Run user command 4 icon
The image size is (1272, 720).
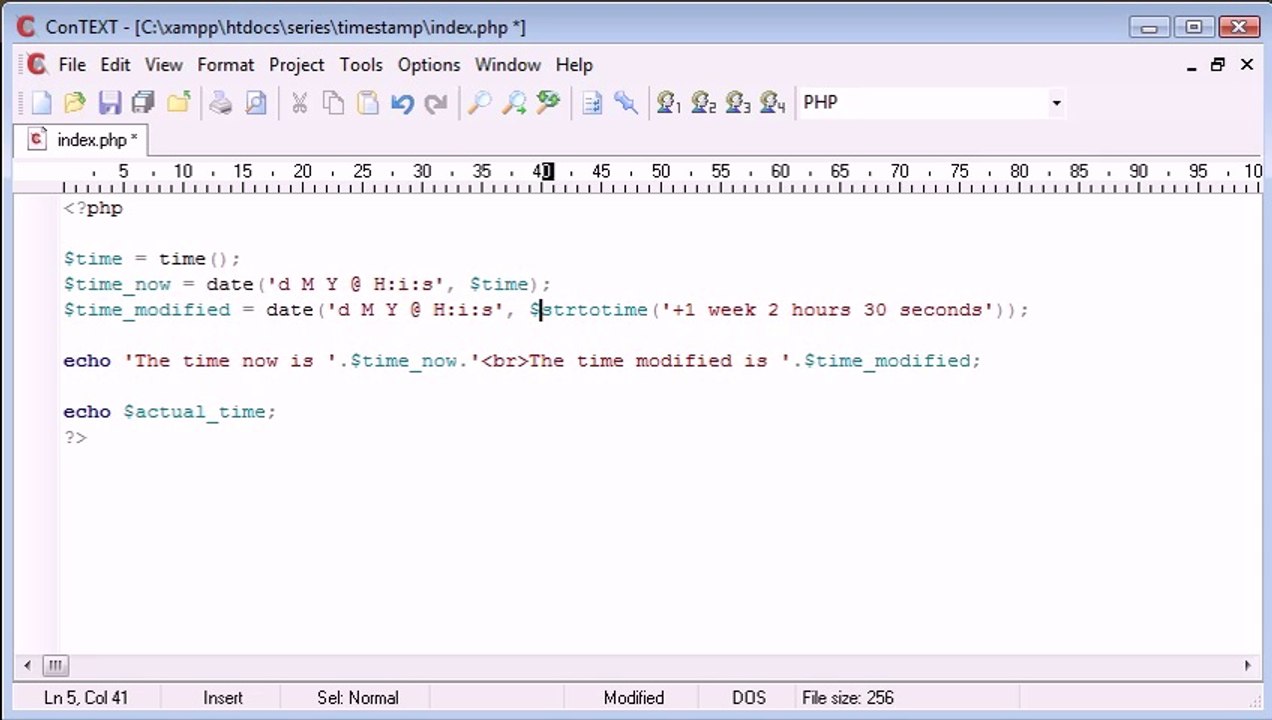click(772, 102)
